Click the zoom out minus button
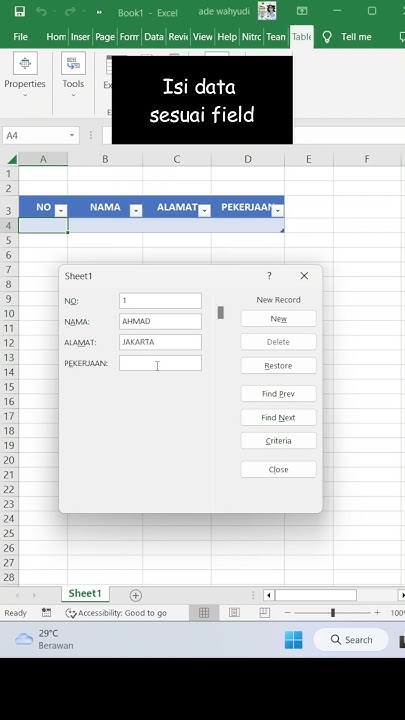 click(287, 613)
